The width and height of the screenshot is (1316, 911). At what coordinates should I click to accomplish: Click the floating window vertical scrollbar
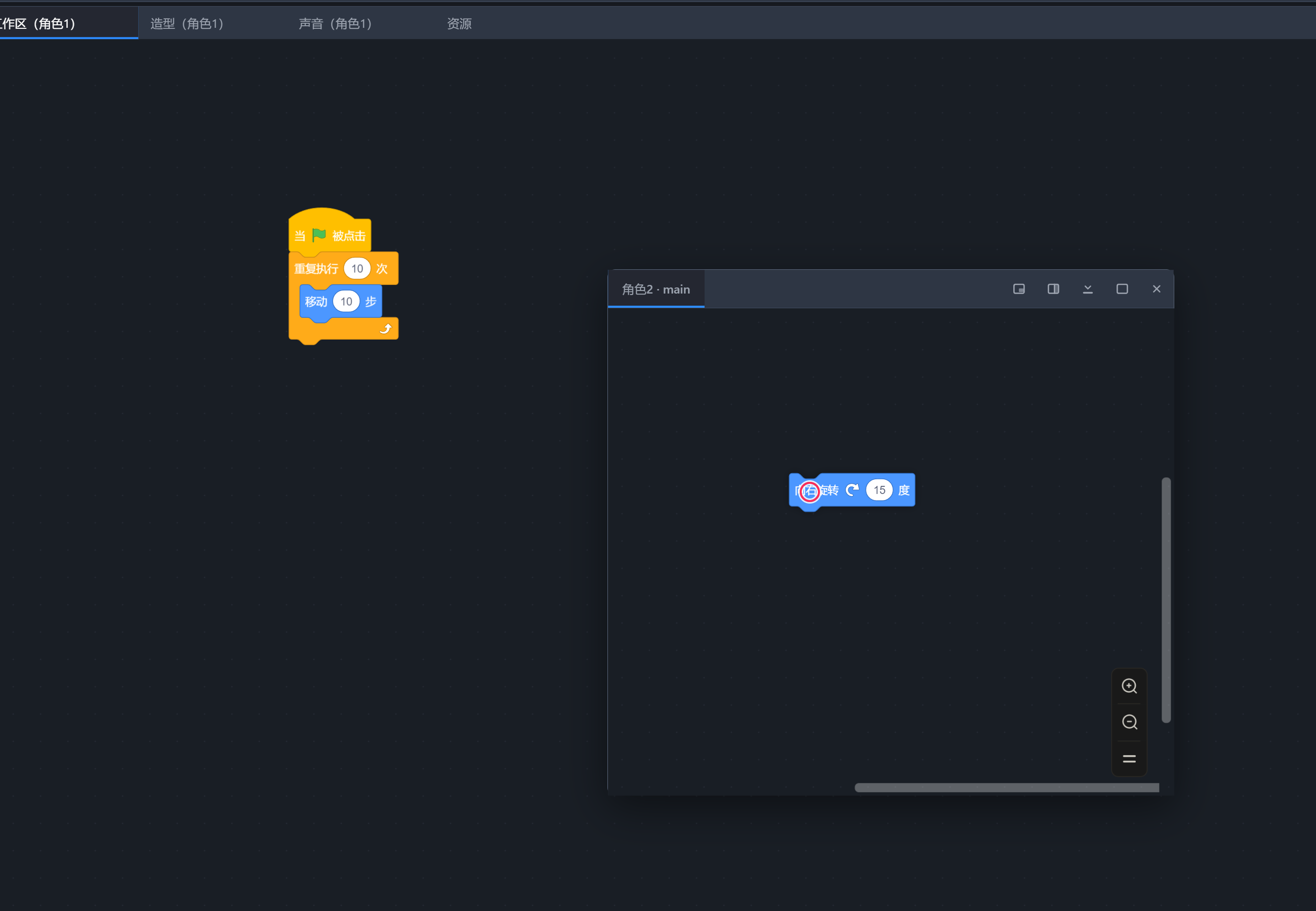[1166, 600]
